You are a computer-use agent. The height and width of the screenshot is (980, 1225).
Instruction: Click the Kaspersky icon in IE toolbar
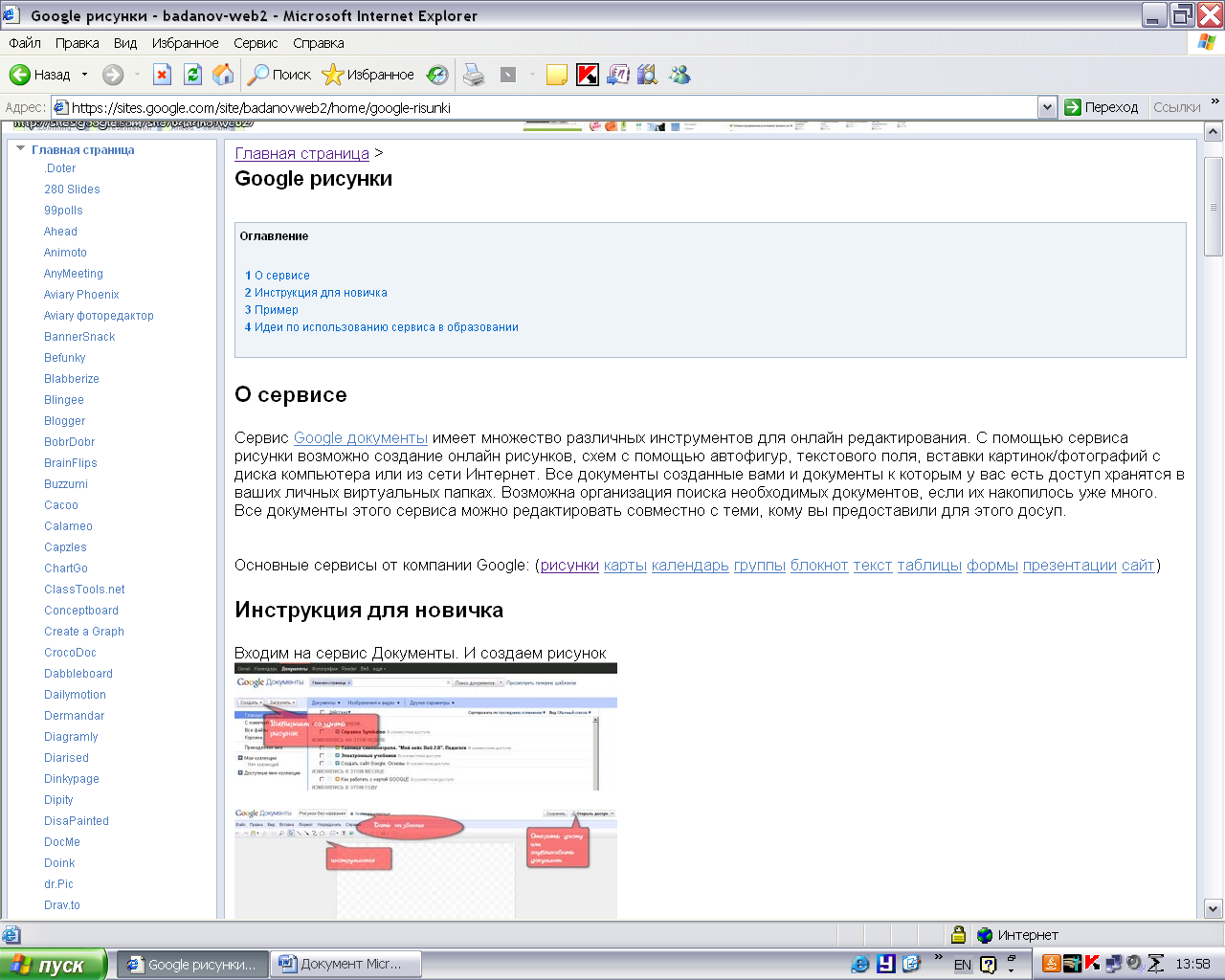(x=588, y=75)
